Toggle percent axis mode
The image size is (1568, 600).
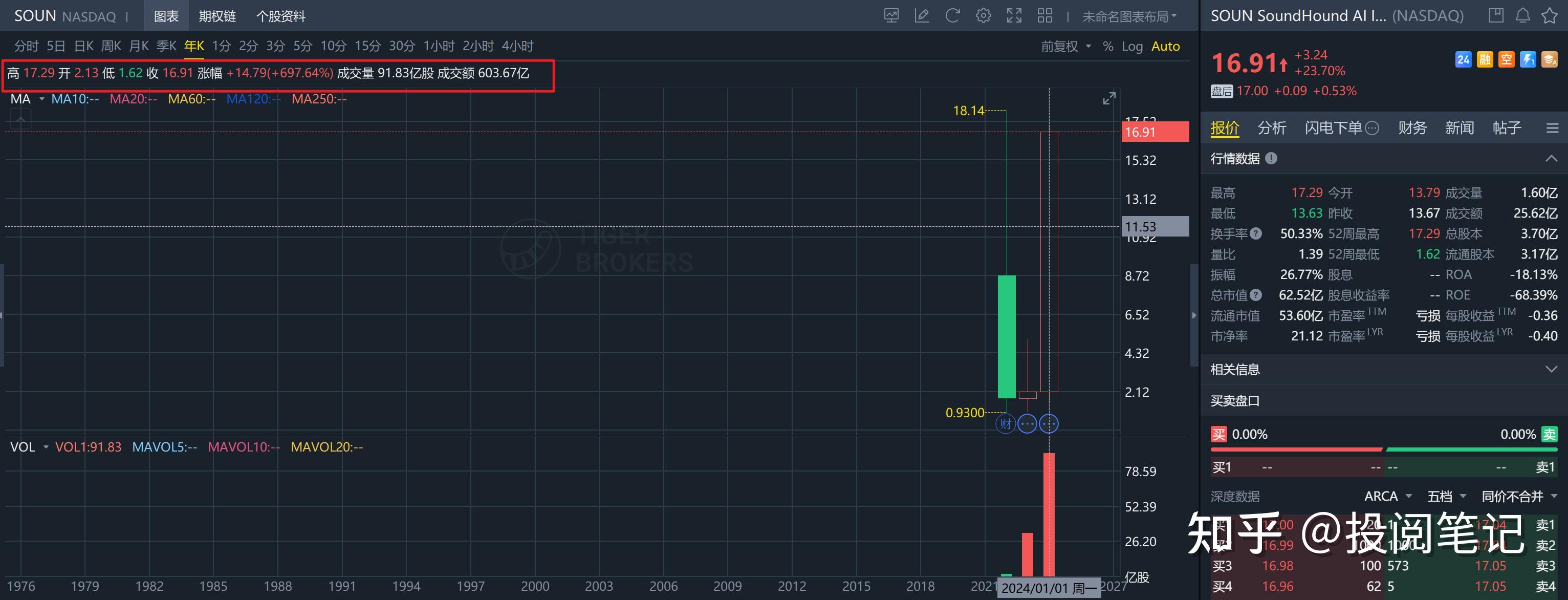coord(1108,46)
